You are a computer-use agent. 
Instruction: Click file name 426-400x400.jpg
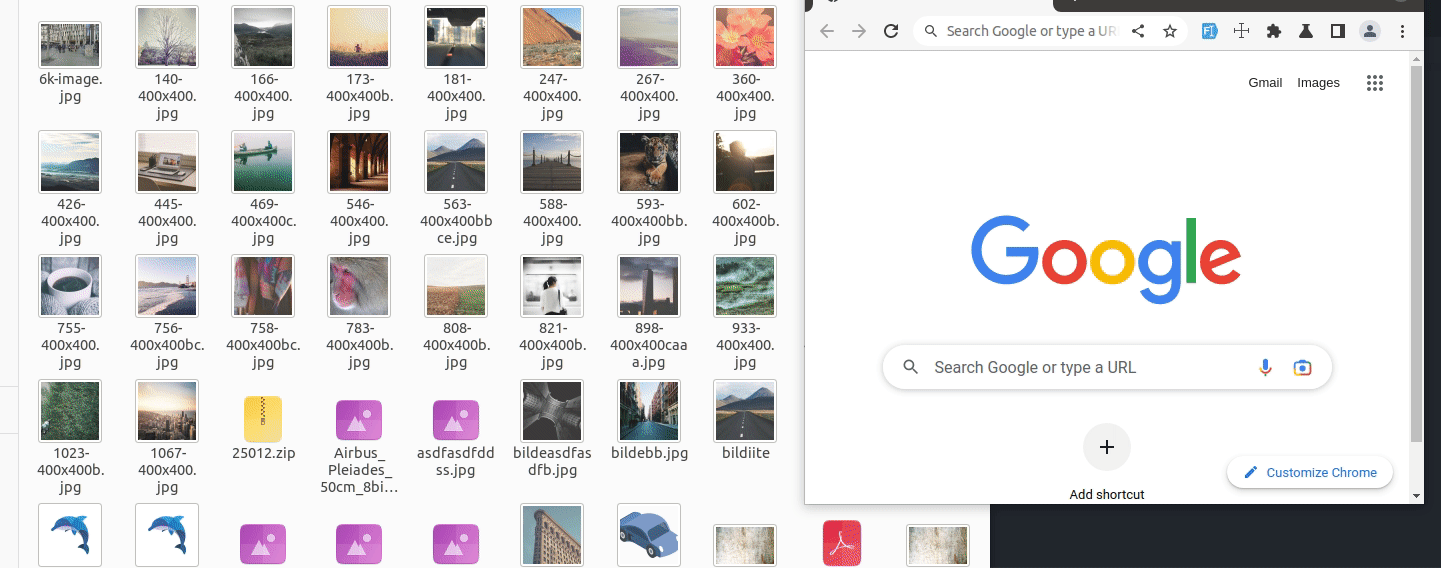point(70,221)
